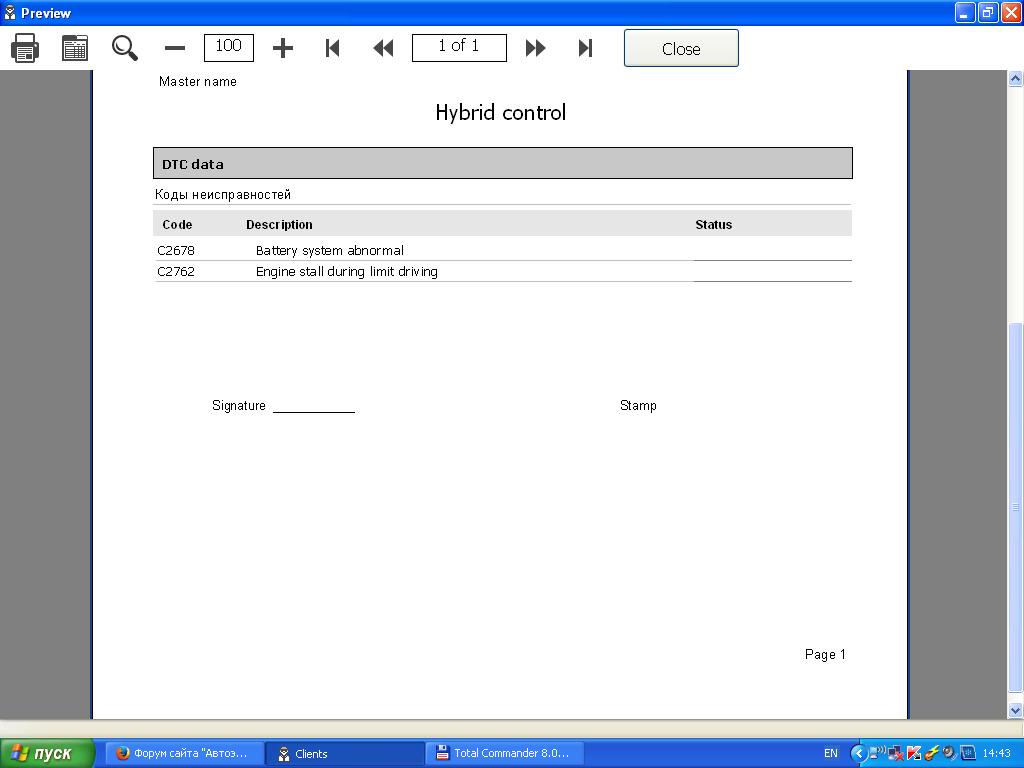The height and width of the screenshot is (768, 1024).
Task: Click the 'Master name' label
Action: point(198,82)
